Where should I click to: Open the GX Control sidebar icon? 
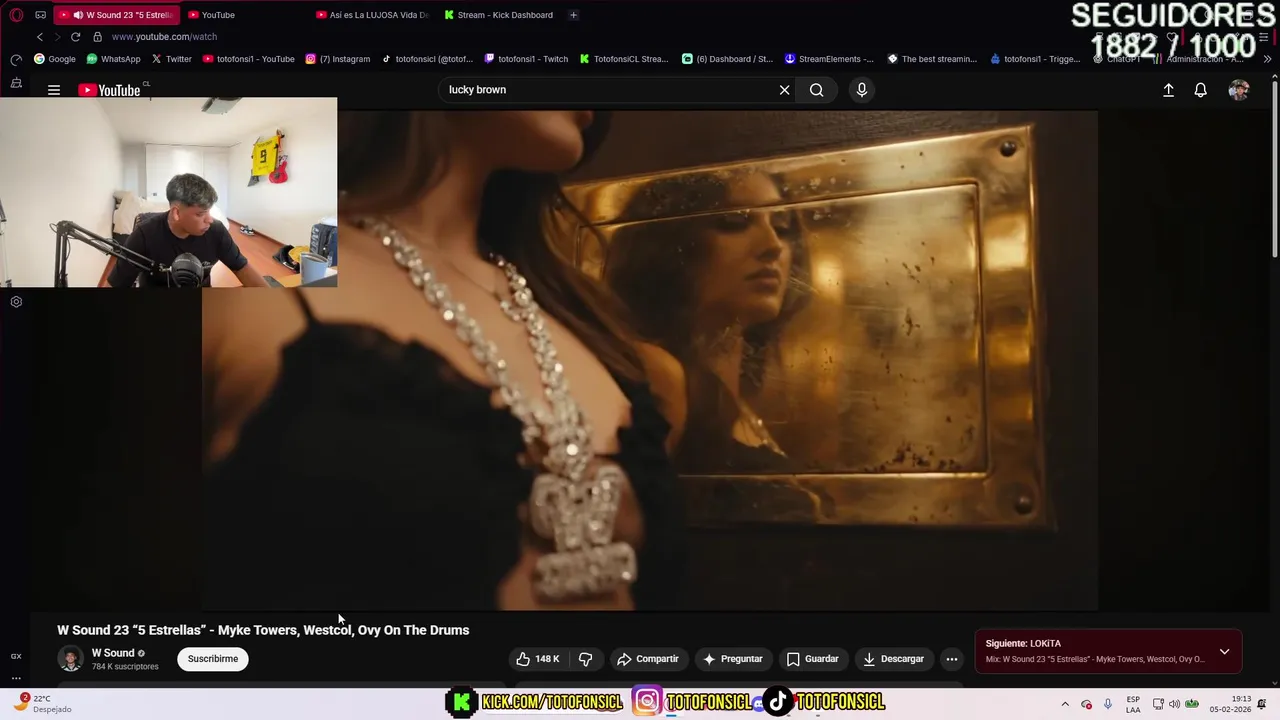coord(16,656)
